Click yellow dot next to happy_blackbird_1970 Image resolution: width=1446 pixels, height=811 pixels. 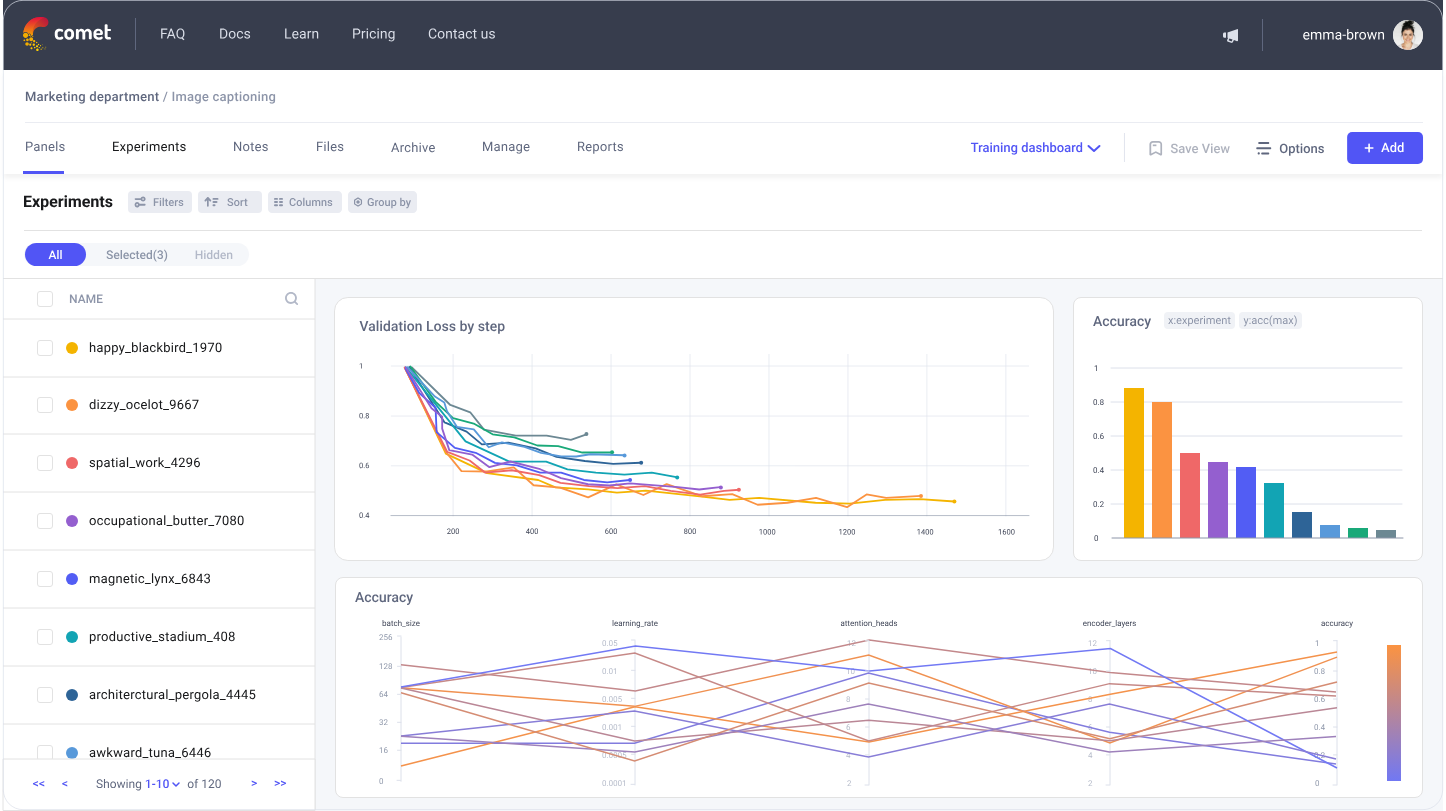(72, 348)
